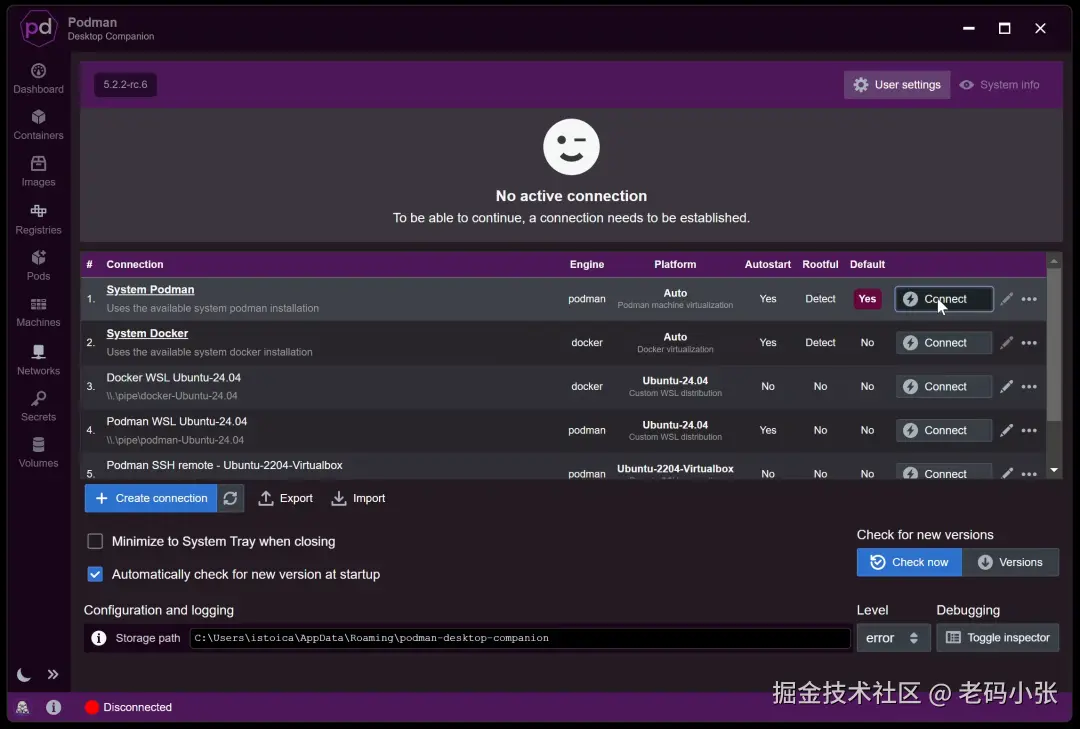Connect to System Podman

[x=944, y=299]
